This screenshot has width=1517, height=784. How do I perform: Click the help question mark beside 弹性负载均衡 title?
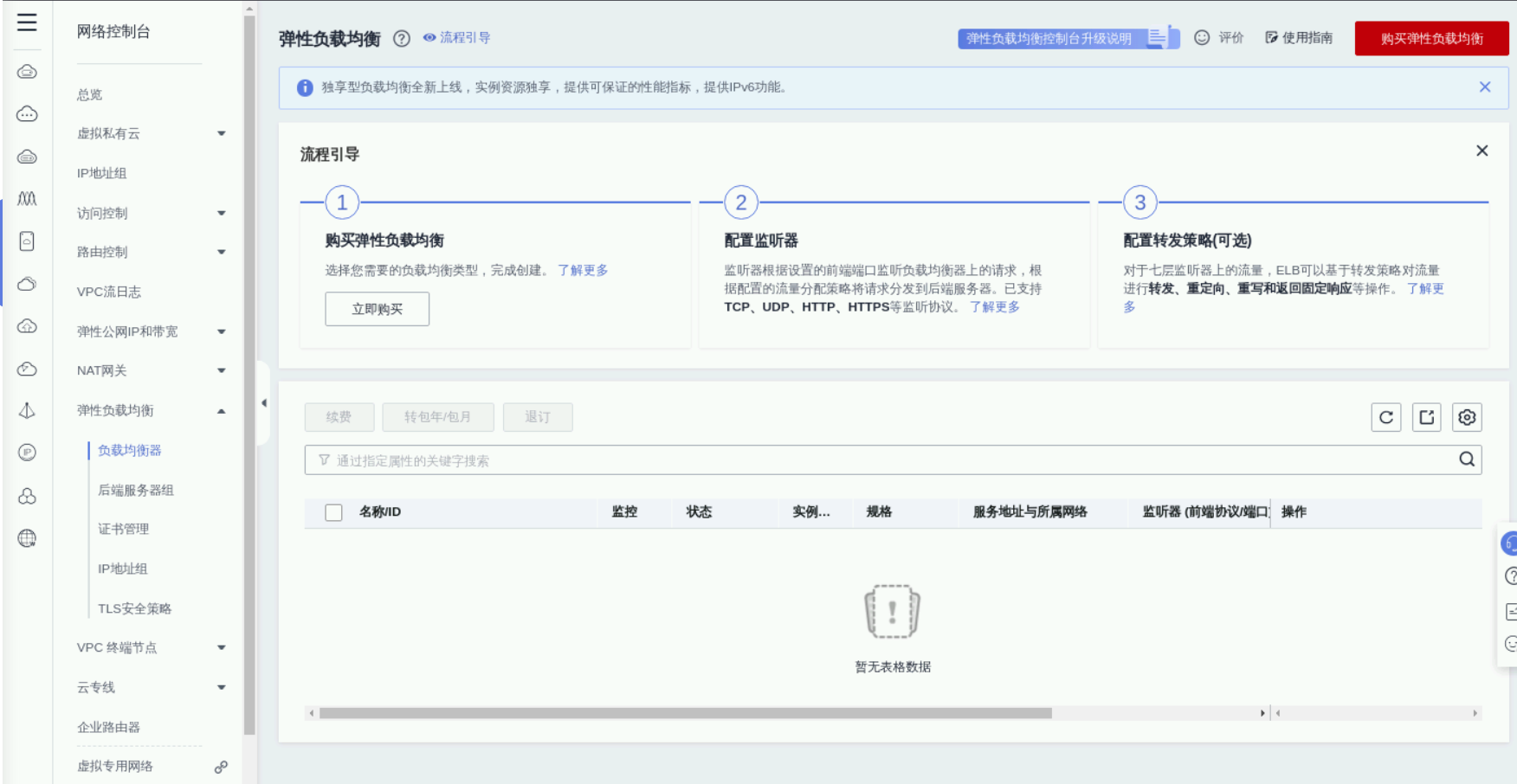402,38
